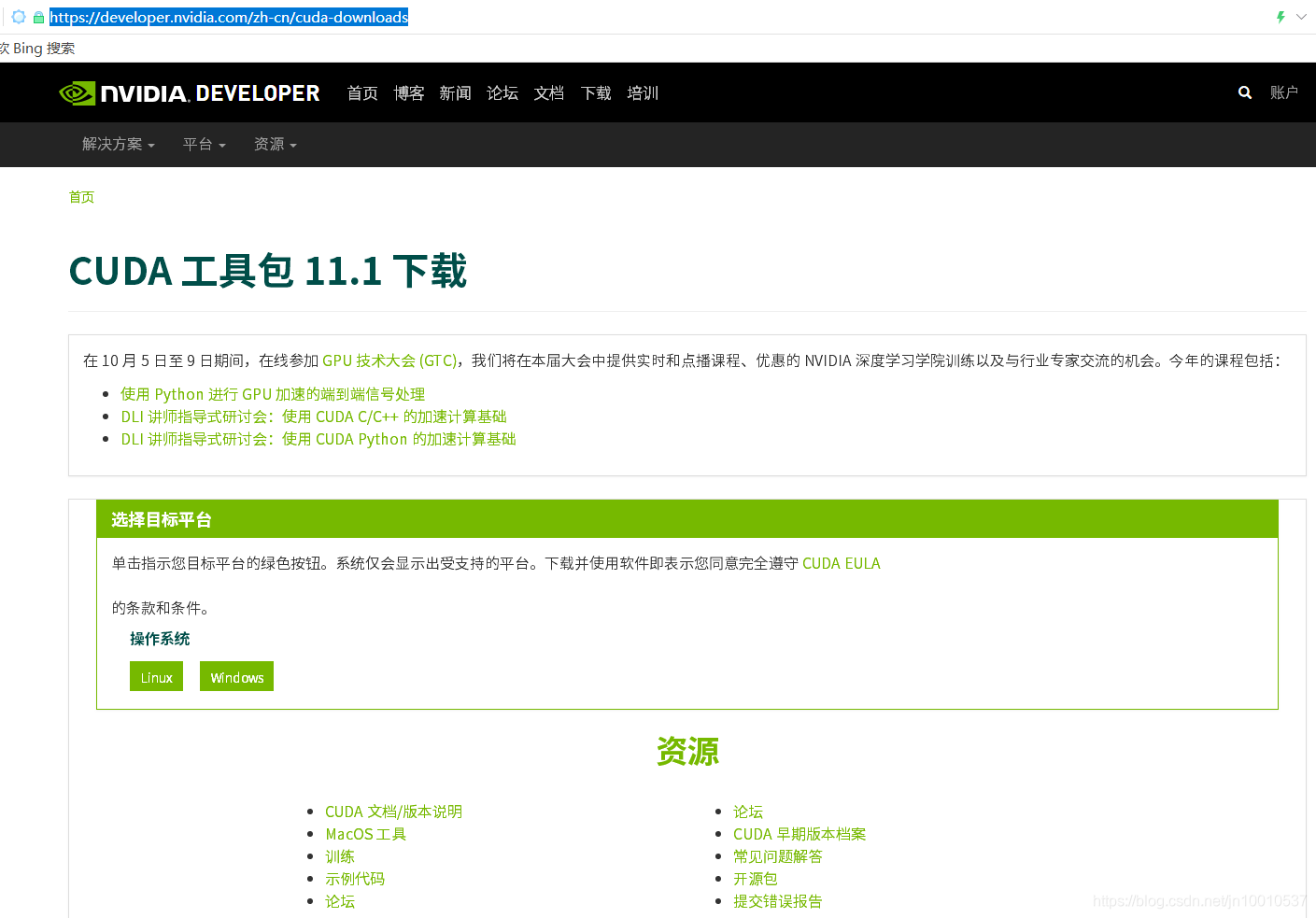This screenshot has height=918, width=1316.
Task: Select the Windows operating system button
Action: coord(236,676)
